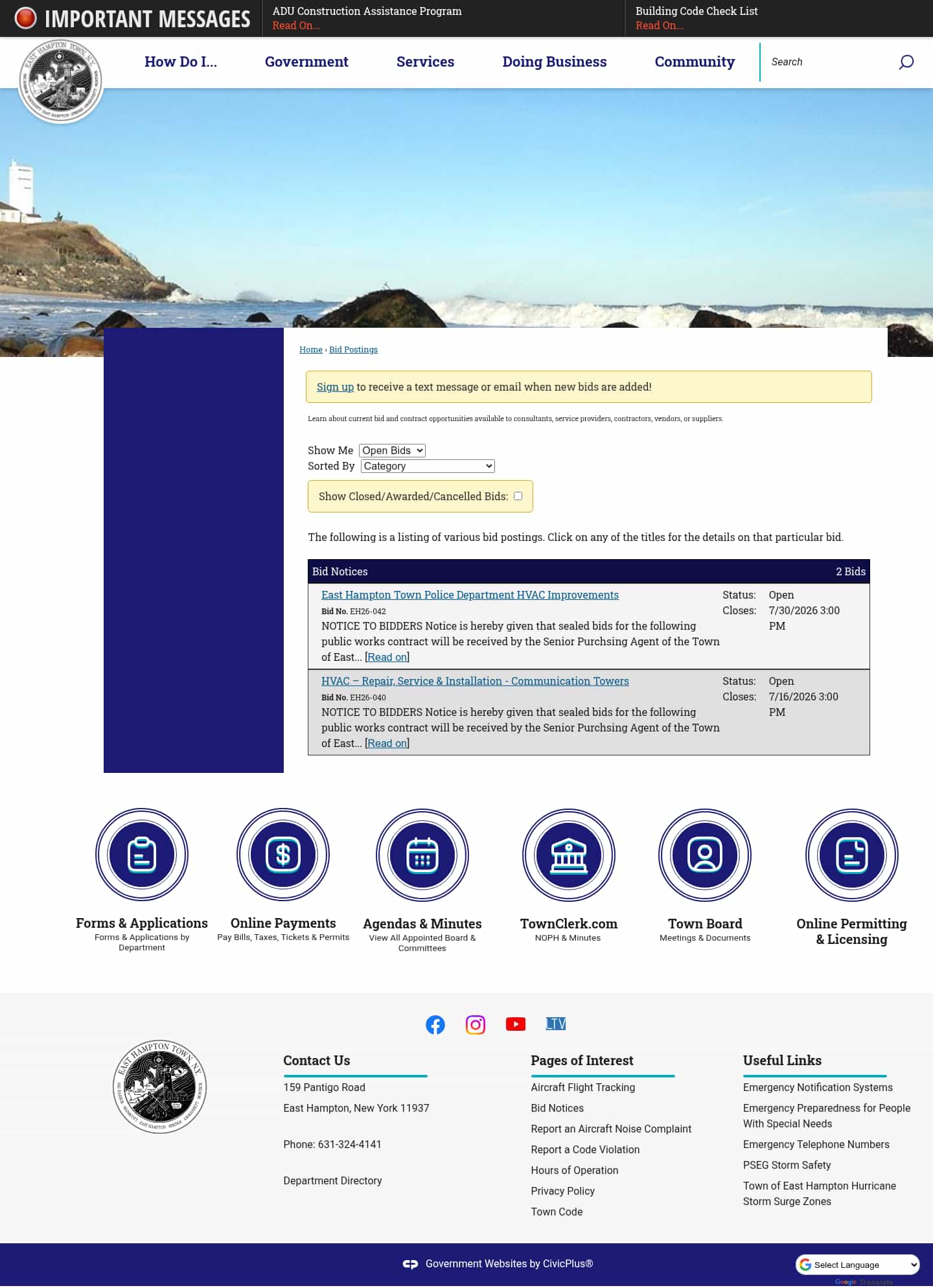The image size is (933, 1288).
Task: Open Hurricane Storm Surge Zones link
Action: (820, 1194)
